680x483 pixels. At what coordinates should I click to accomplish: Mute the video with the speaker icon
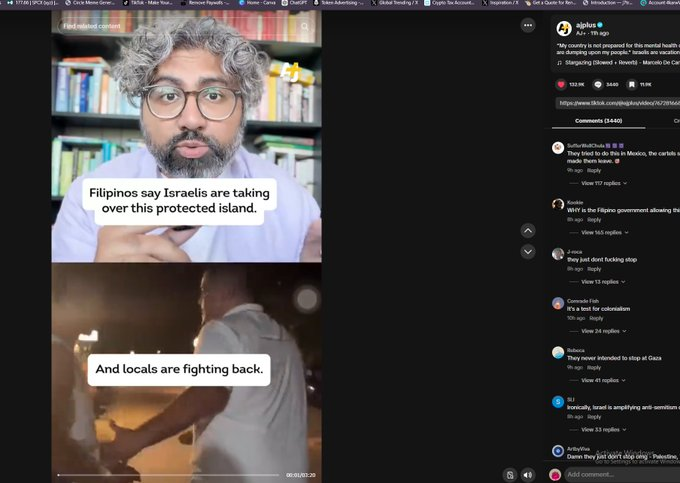(528, 475)
